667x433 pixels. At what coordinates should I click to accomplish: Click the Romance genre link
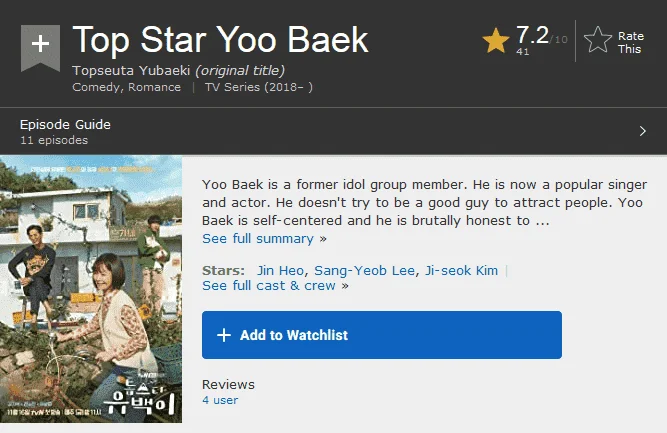(x=154, y=87)
